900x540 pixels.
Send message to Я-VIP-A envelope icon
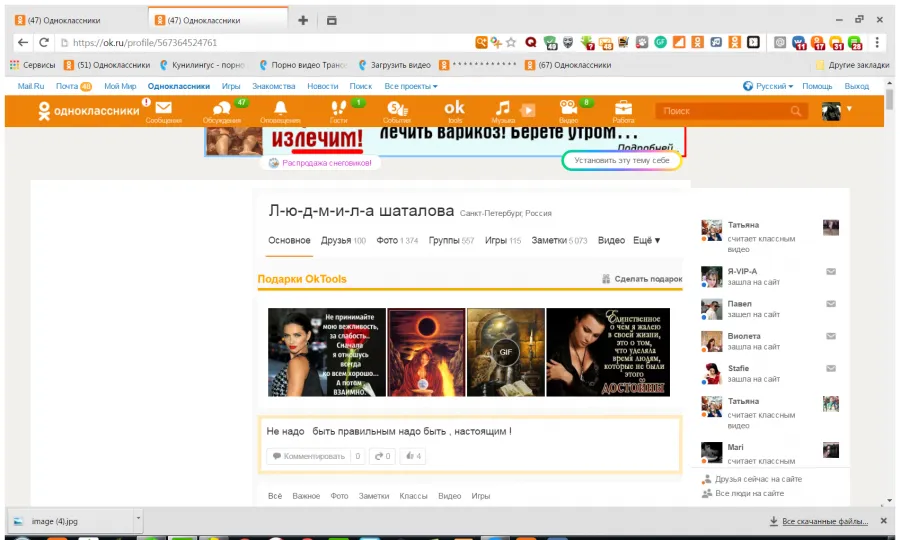831,271
